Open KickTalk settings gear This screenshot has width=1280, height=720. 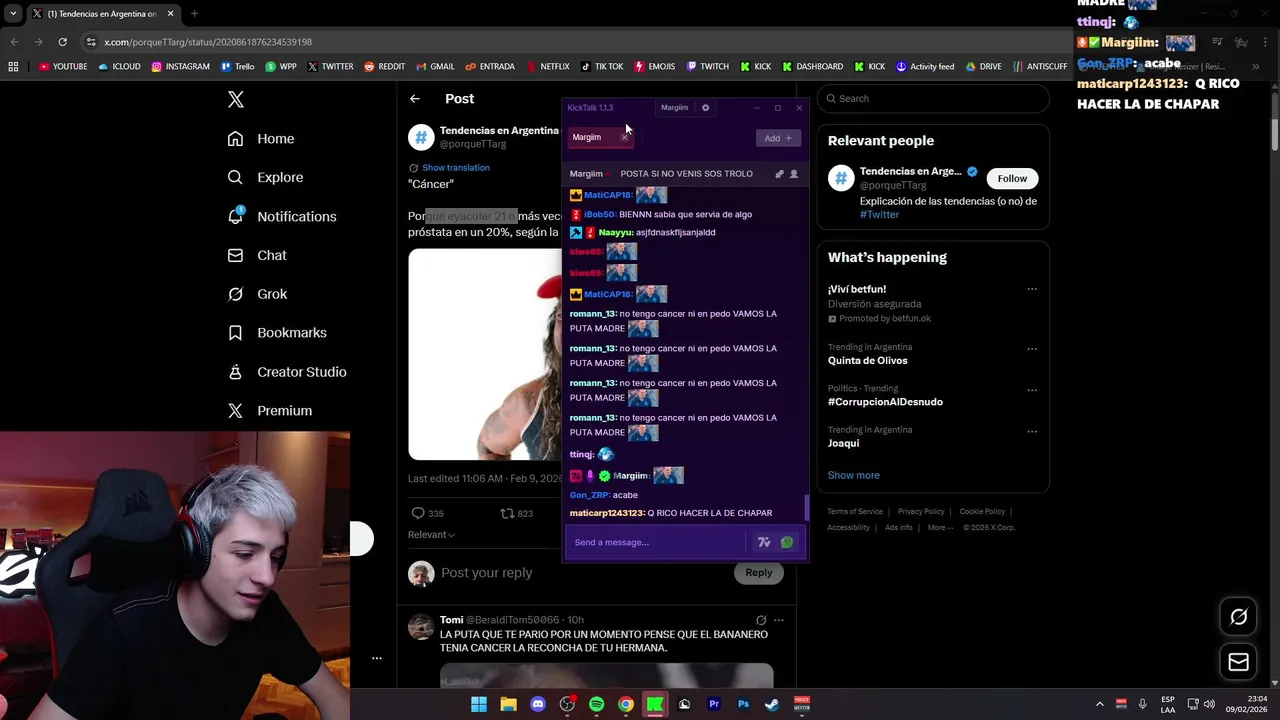coord(705,108)
